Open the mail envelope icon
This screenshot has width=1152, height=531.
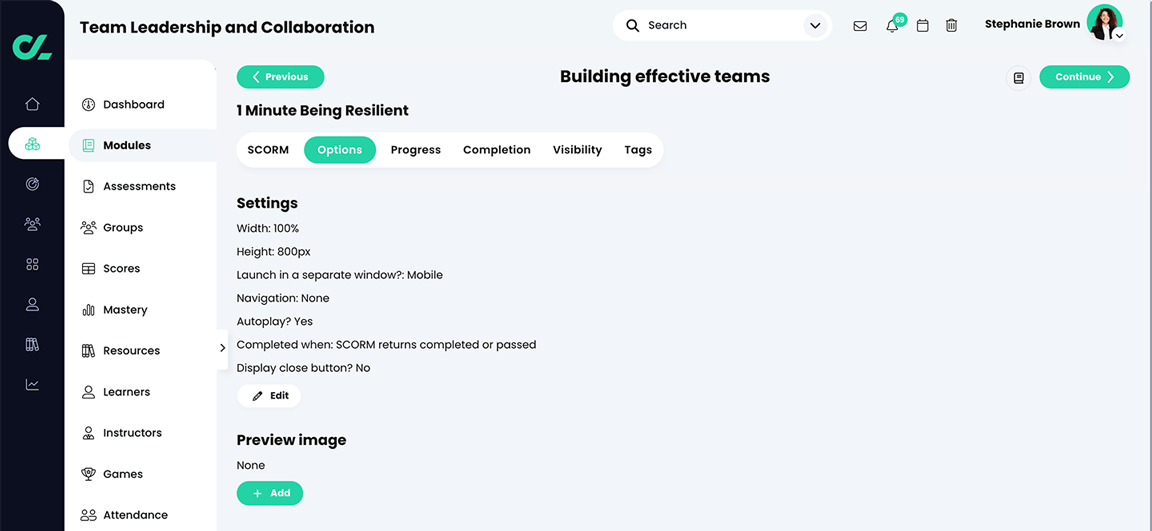(x=860, y=26)
